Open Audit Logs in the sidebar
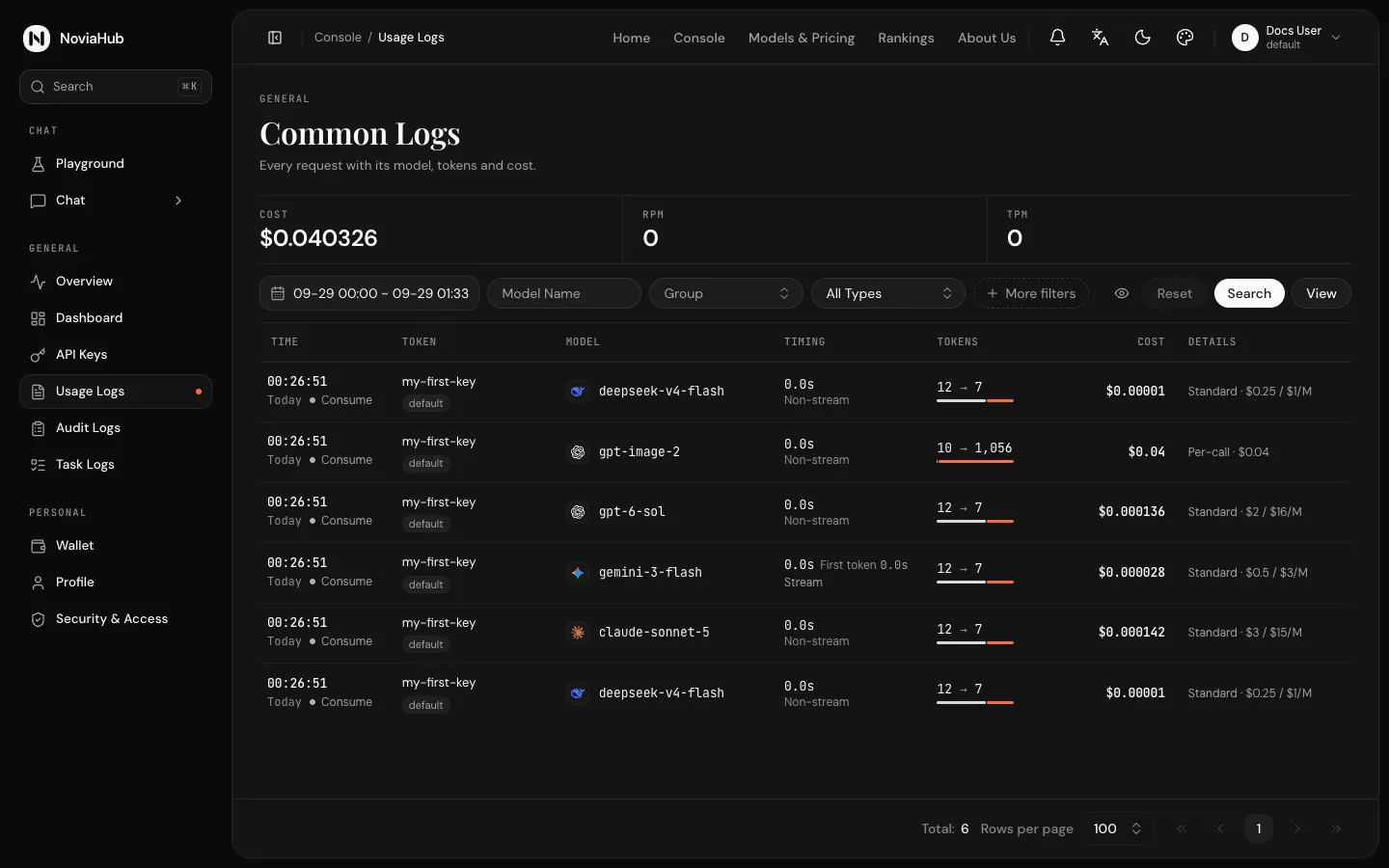The width and height of the screenshot is (1389, 868). [116, 428]
